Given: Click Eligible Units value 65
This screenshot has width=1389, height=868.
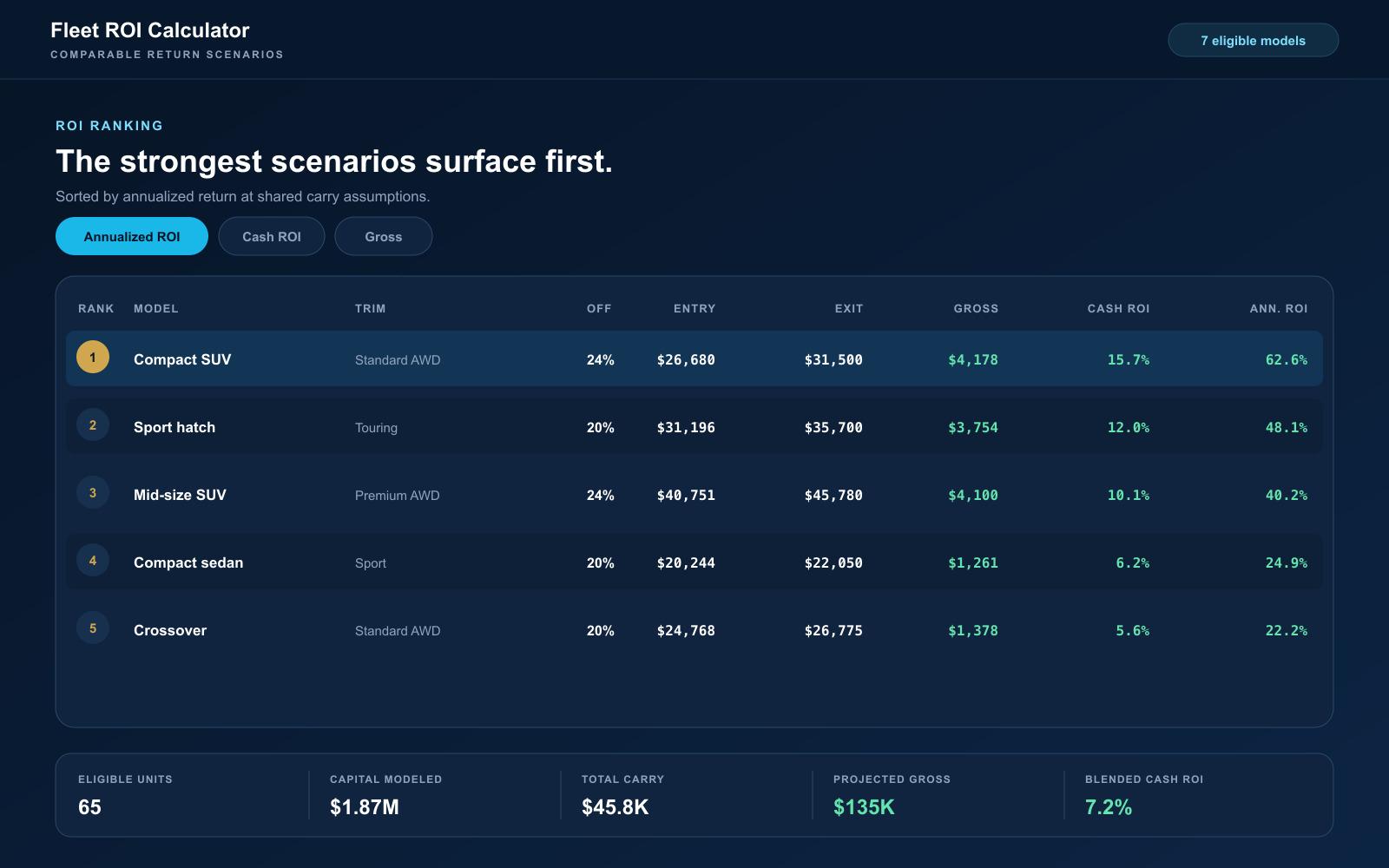Looking at the screenshot, I should tap(89, 807).
